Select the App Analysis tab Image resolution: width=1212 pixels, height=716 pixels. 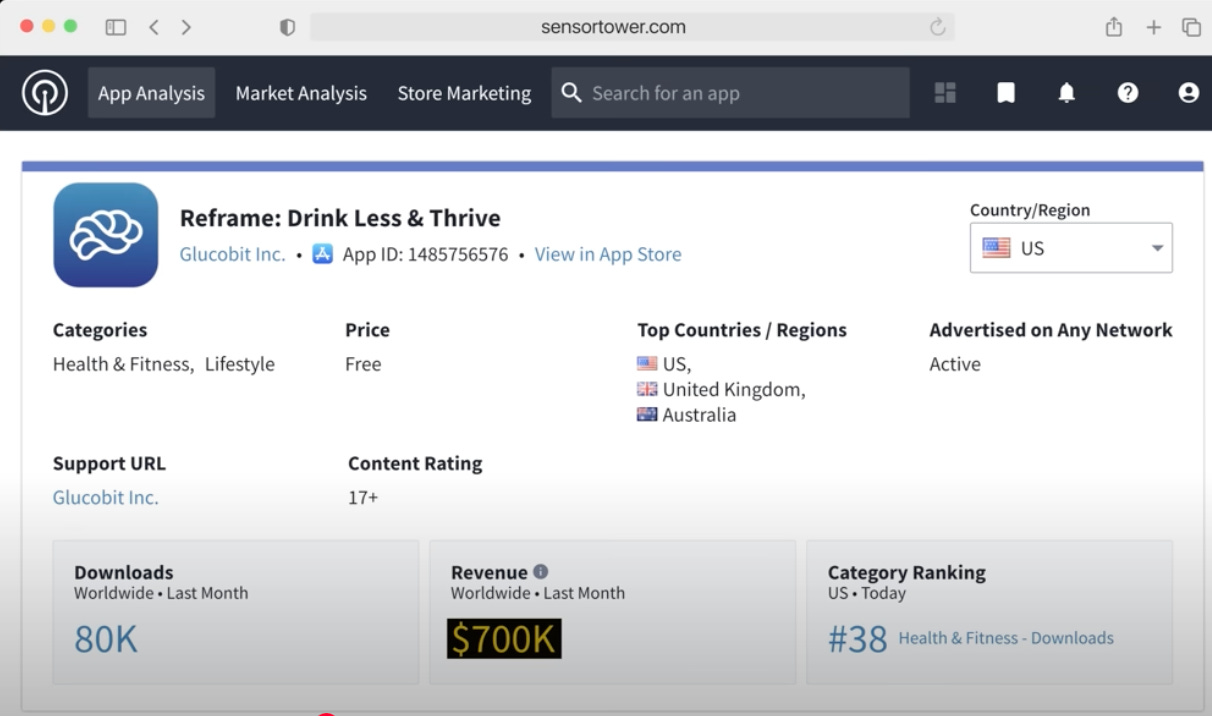[151, 93]
